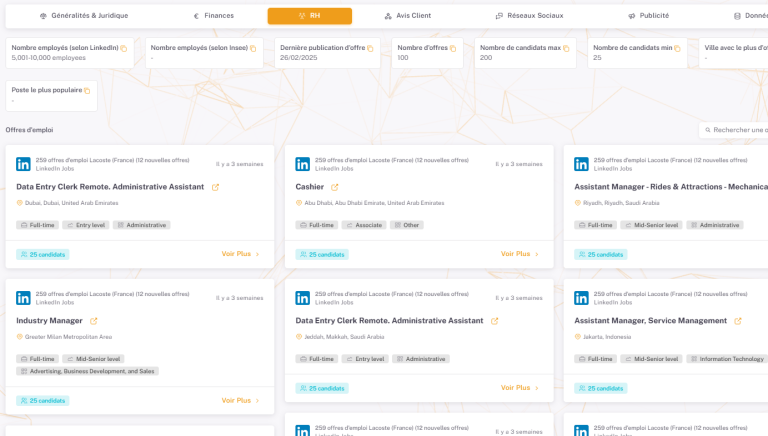Copy the Nombre d'offres value
The height and width of the screenshot is (436, 768).
453,48
